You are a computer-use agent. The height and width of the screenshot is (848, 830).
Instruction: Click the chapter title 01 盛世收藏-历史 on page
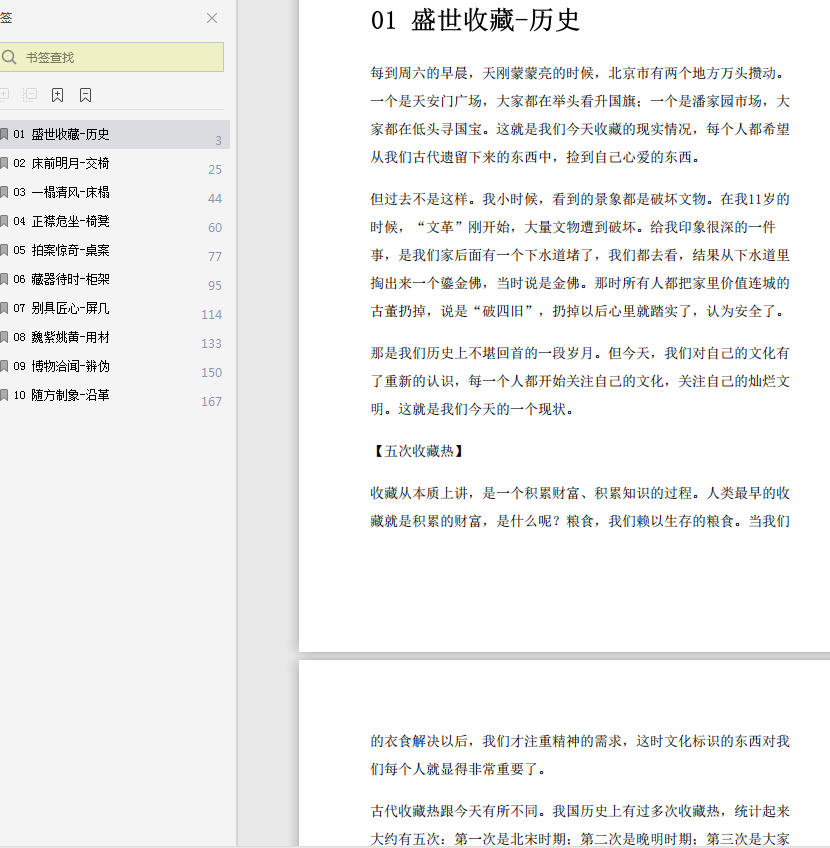475,20
